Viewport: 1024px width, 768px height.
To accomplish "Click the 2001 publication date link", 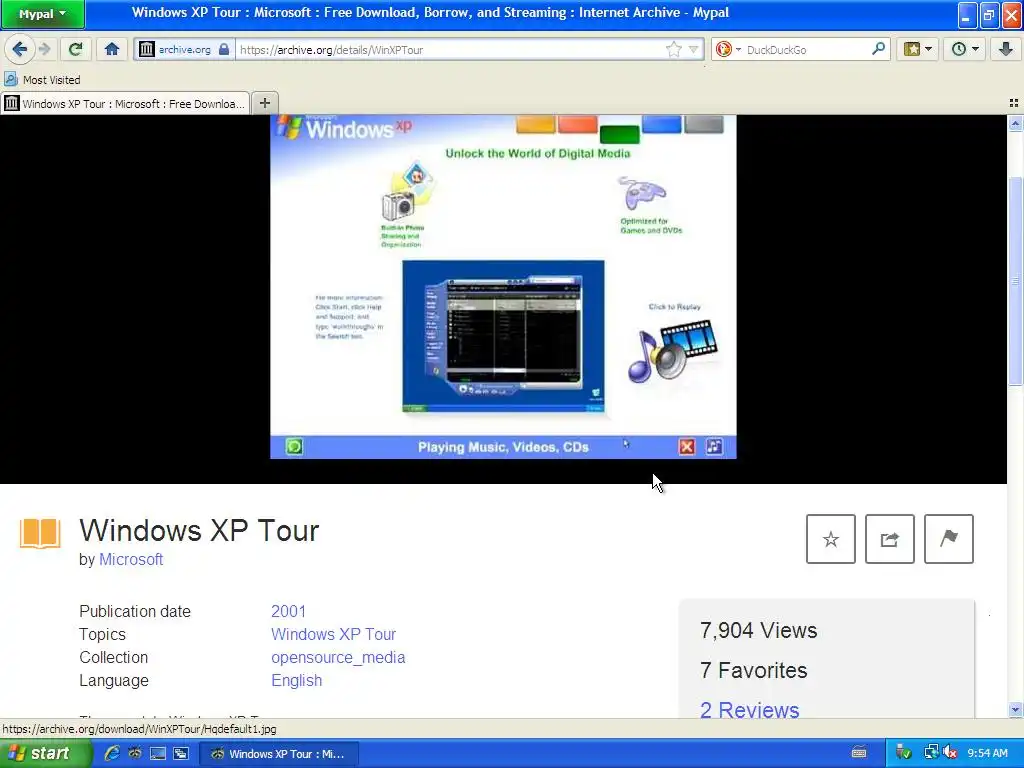I will click(x=288, y=611).
